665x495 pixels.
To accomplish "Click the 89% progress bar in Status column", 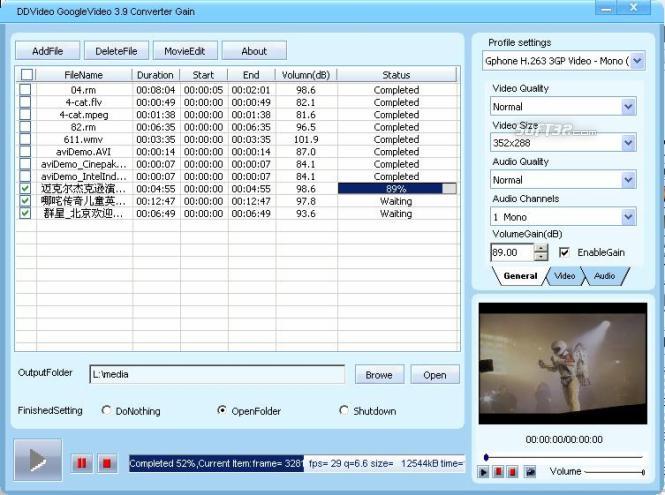I will (397, 188).
